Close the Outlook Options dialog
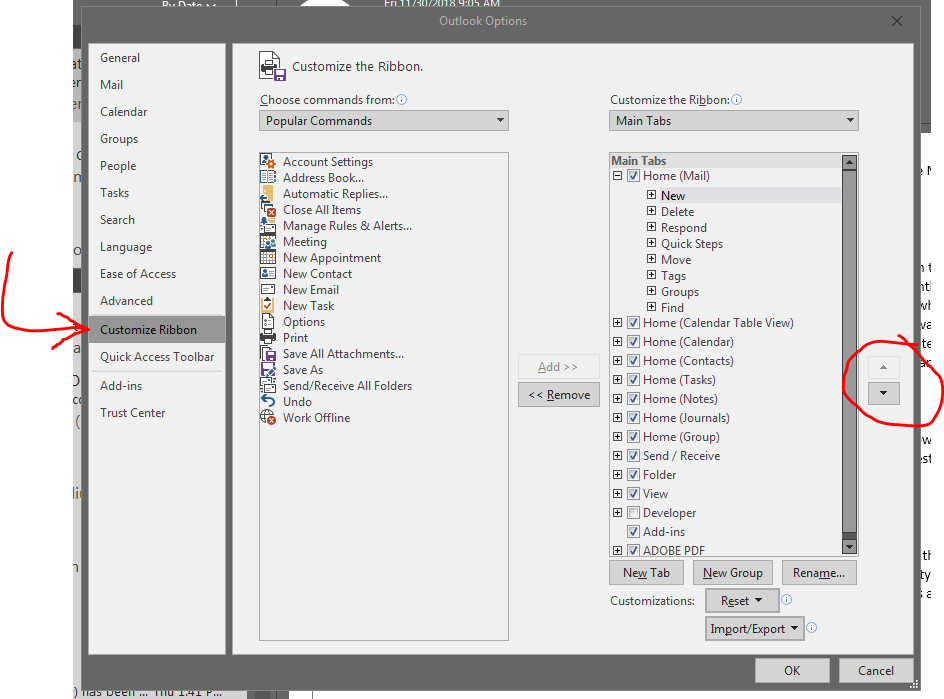The image size is (944, 699). pyautogui.click(x=897, y=21)
